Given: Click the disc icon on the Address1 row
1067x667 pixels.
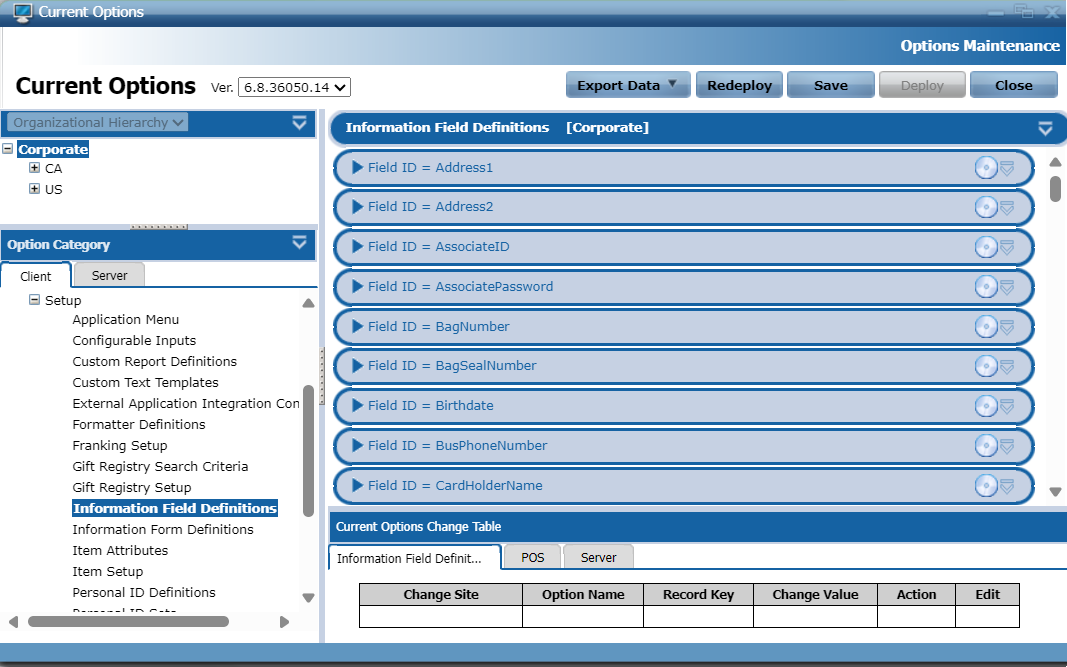Looking at the screenshot, I should pos(985,168).
